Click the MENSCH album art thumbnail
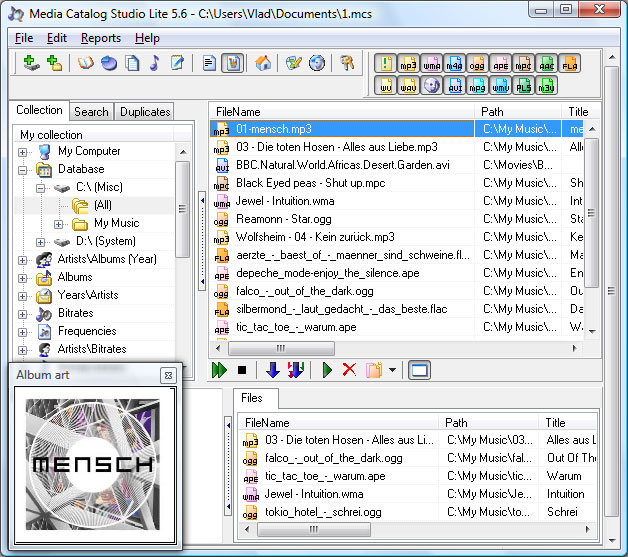The height and width of the screenshot is (557, 628). pyautogui.click(x=92, y=463)
